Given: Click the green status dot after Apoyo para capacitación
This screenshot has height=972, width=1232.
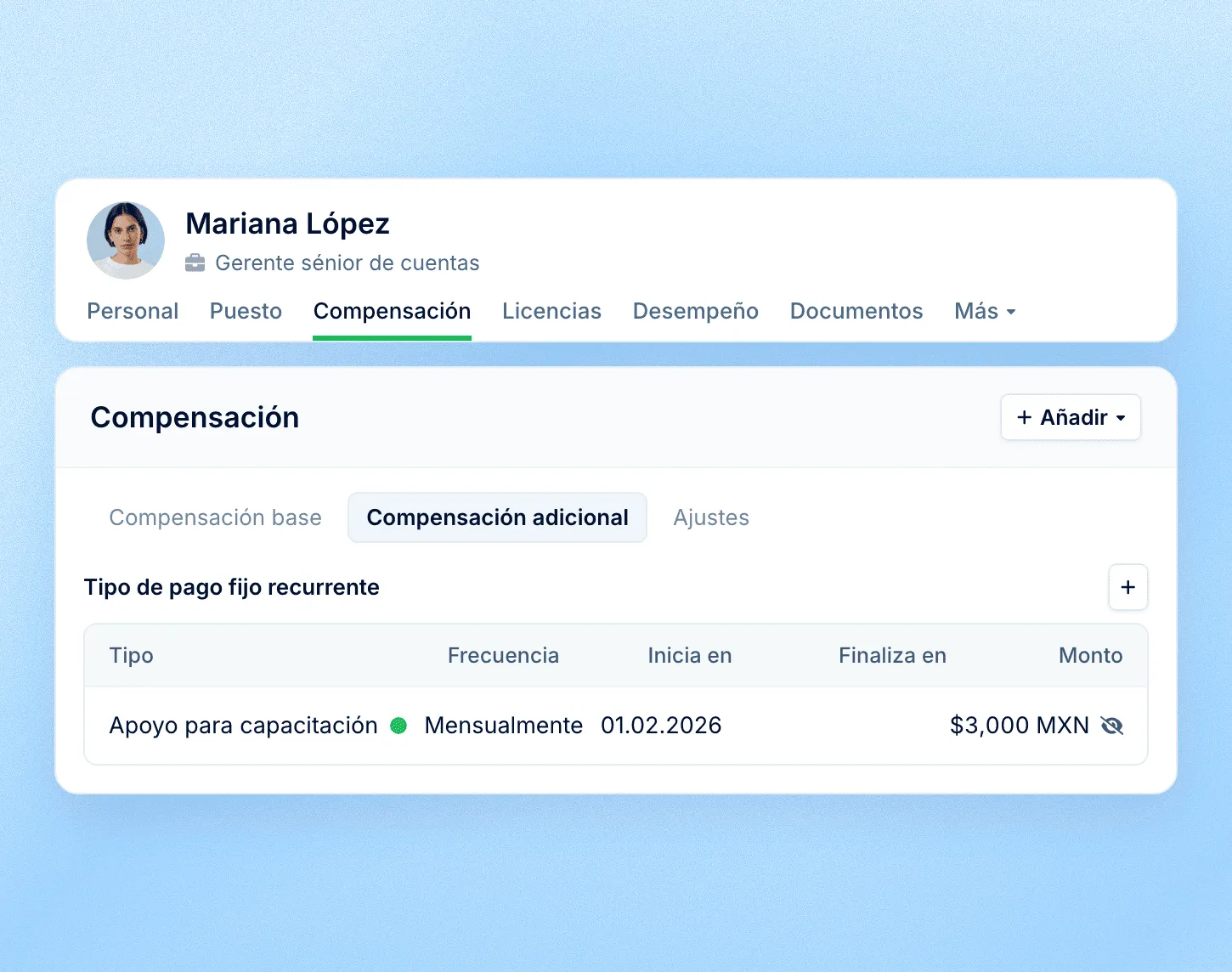Looking at the screenshot, I should point(398,726).
